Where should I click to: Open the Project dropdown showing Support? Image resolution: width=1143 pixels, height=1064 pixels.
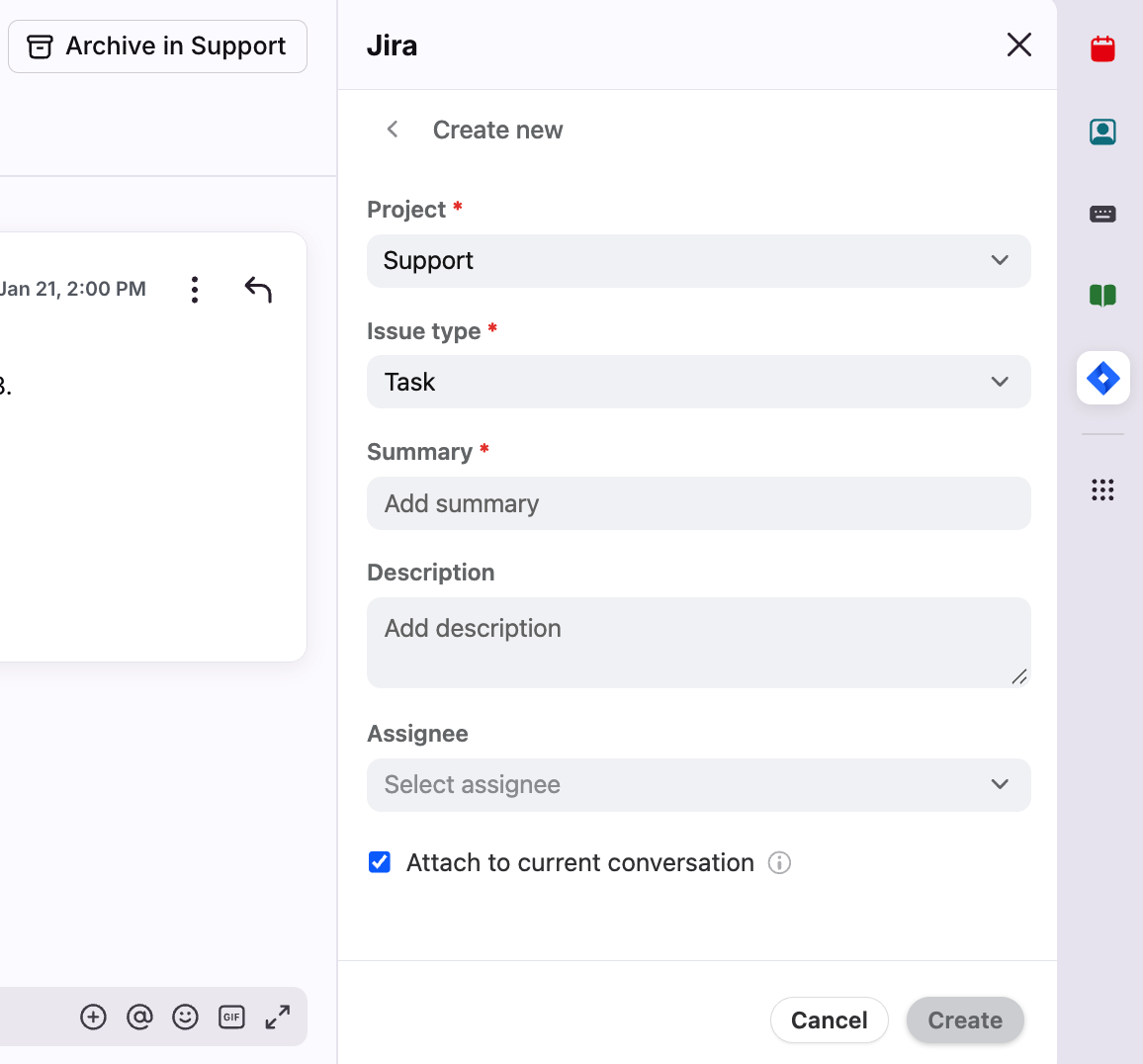pos(698,261)
